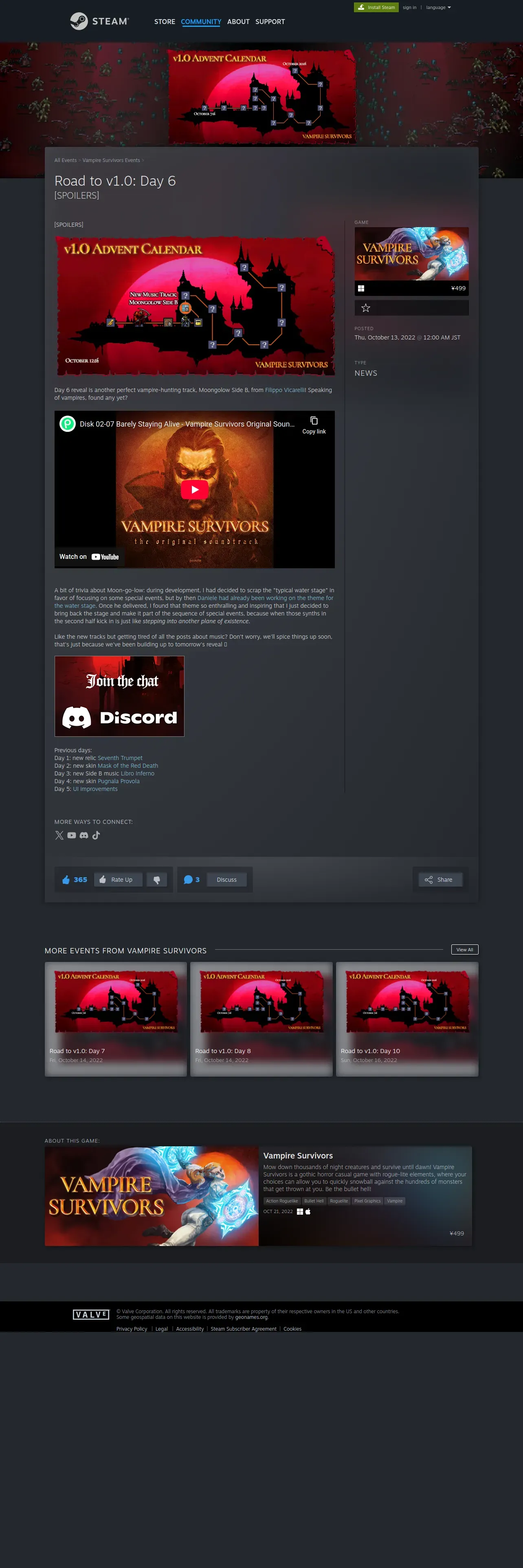Open the Day 6 advent calendar image
Screen dimensions: 523x1568
click(x=195, y=306)
